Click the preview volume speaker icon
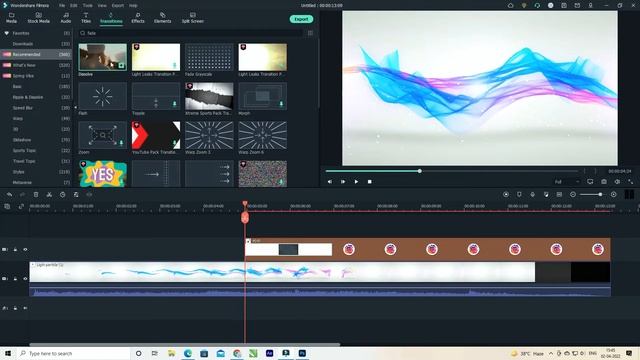This screenshot has width=640, height=360. [617, 182]
